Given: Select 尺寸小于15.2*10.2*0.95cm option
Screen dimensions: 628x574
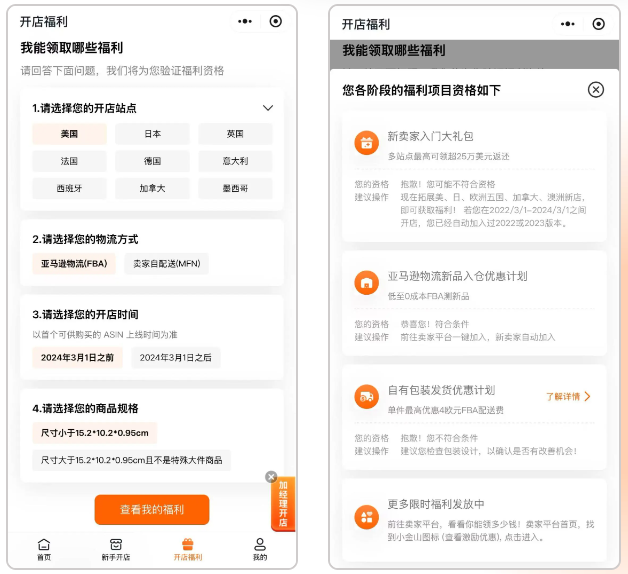Looking at the screenshot, I should pos(95,433).
